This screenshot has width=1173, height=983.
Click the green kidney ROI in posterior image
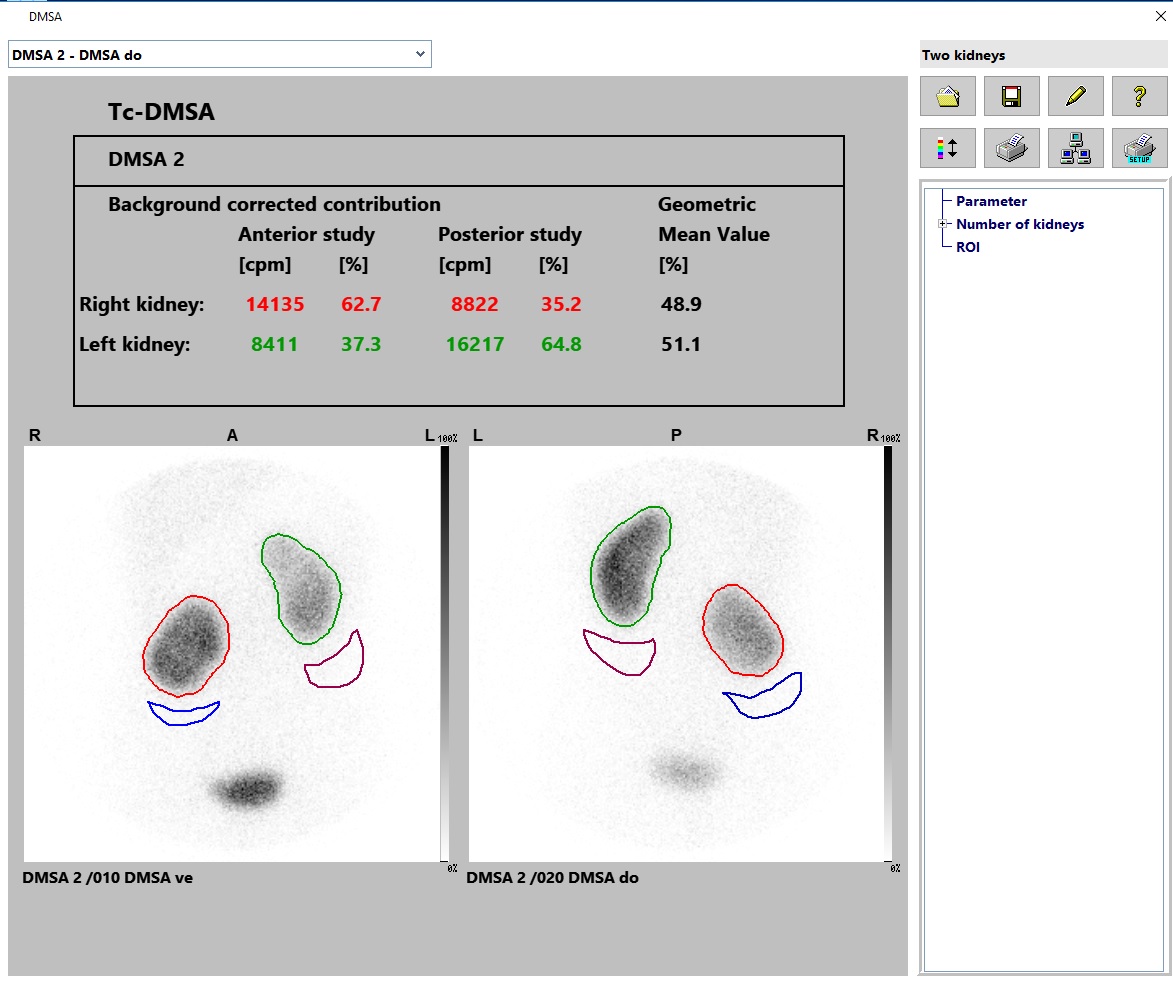point(594,570)
